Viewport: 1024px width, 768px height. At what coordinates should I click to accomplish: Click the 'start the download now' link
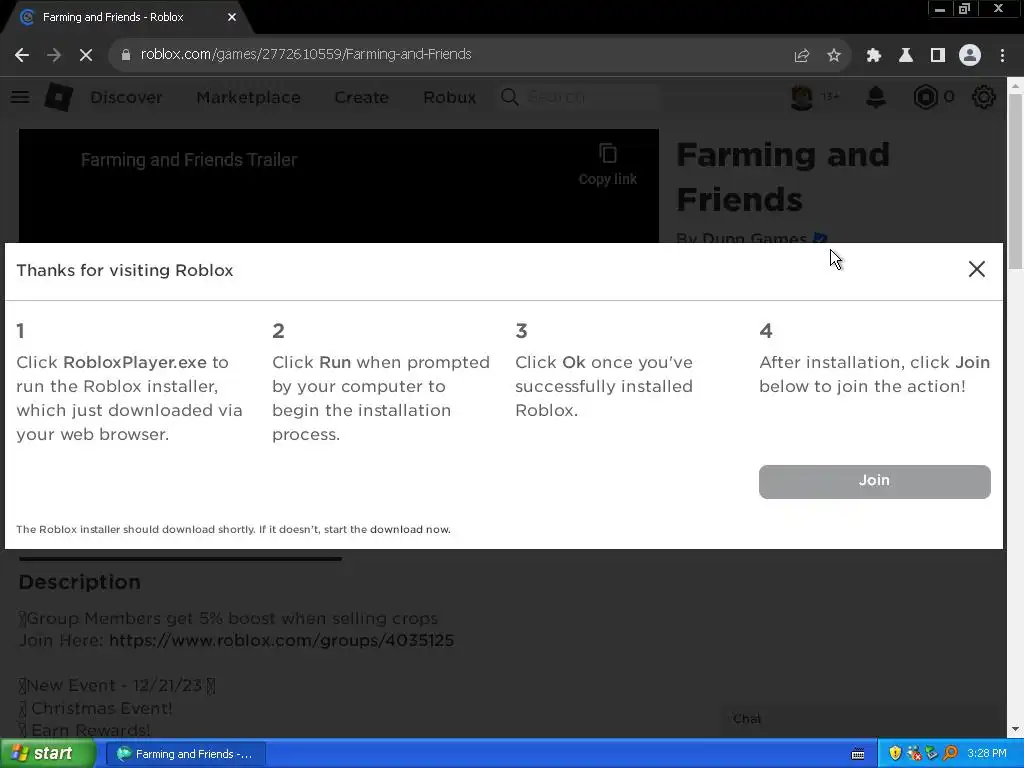(x=387, y=530)
